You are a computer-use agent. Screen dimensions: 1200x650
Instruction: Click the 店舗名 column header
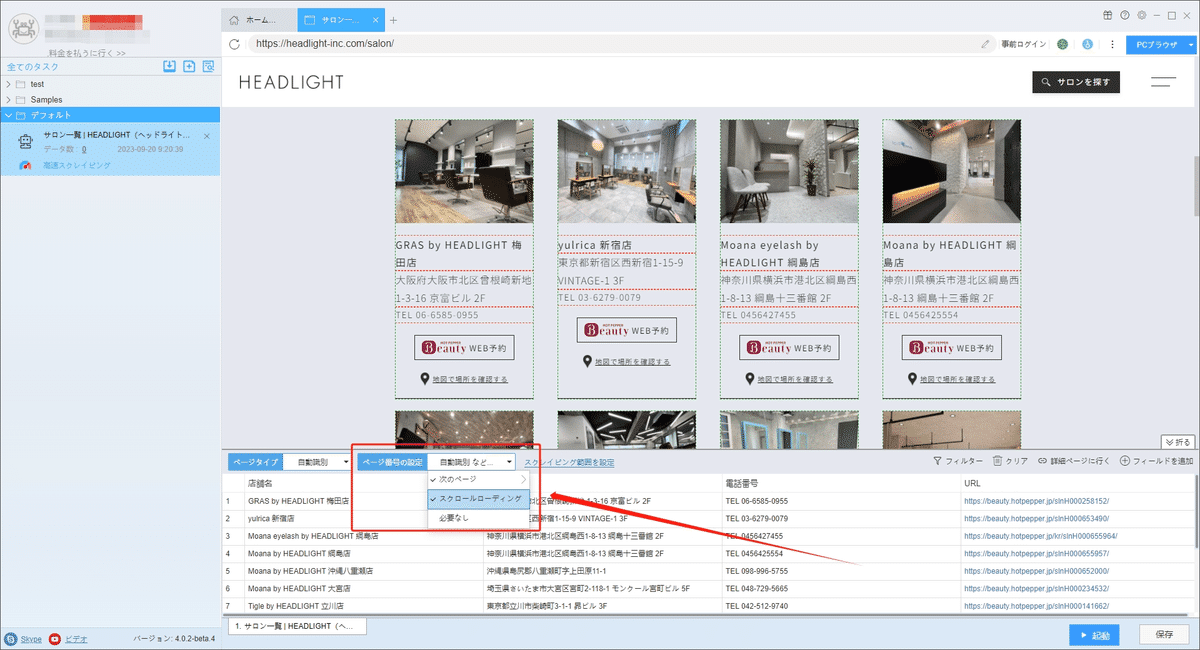pos(262,482)
